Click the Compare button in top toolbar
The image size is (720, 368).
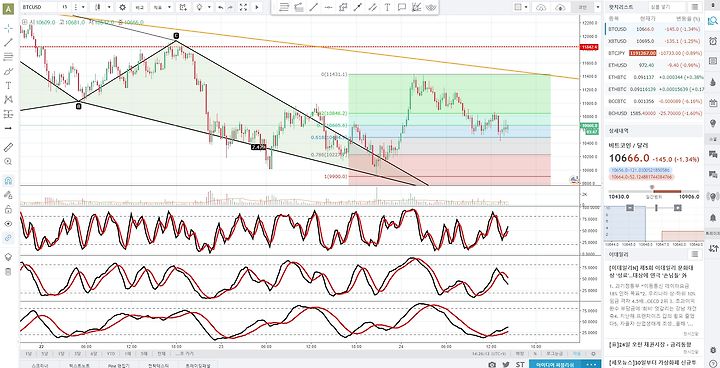[x=139, y=7]
